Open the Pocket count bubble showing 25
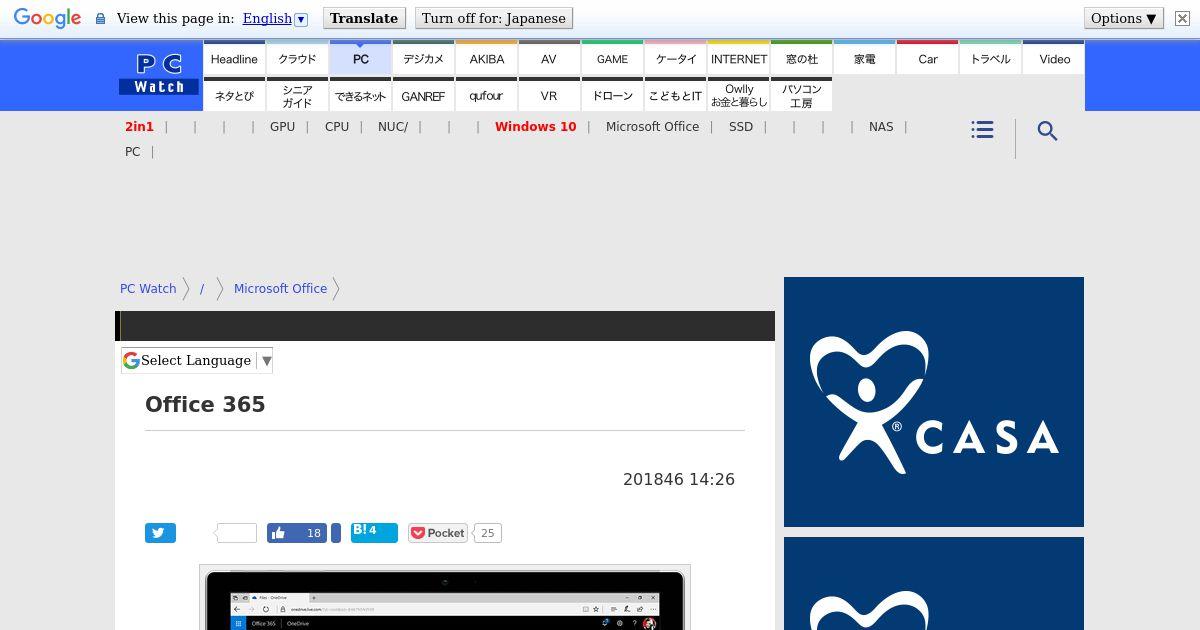This screenshot has height=630, width=1200. point(487,533)
